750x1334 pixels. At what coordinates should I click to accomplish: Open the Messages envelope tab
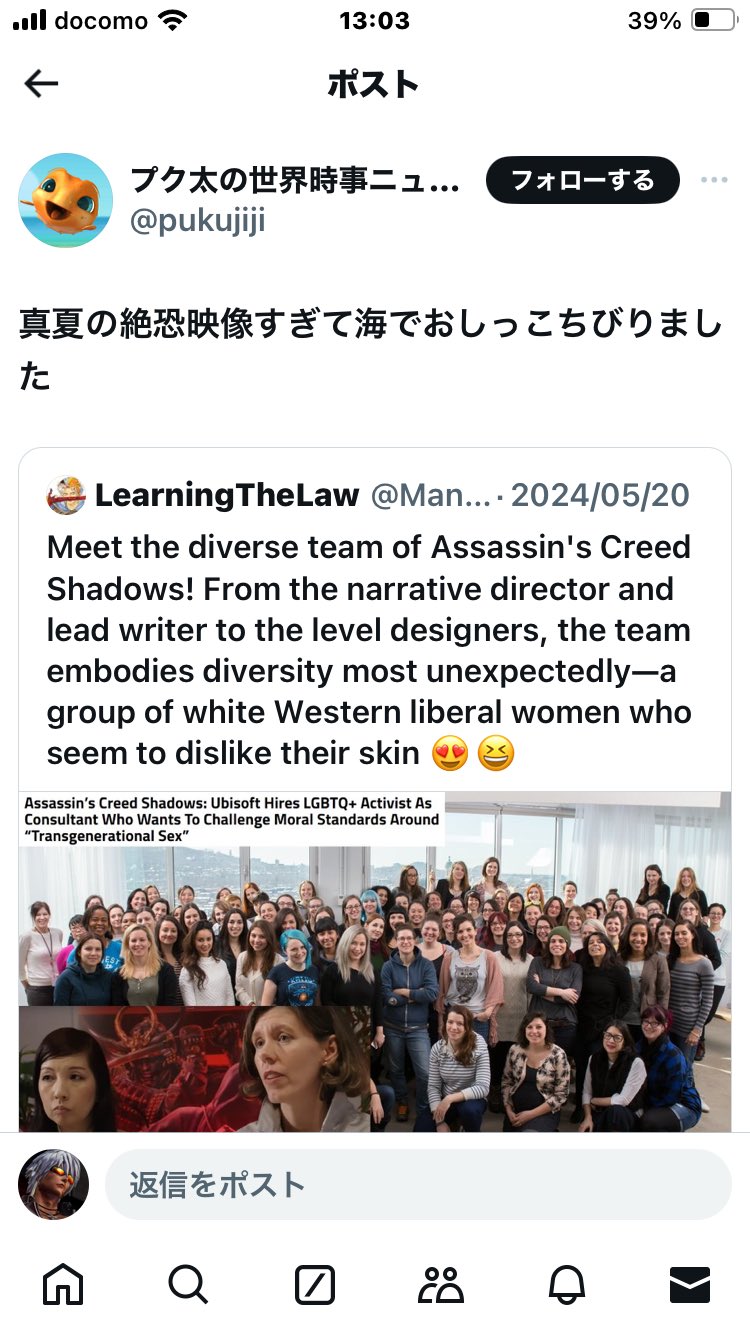click(690, 1284)
